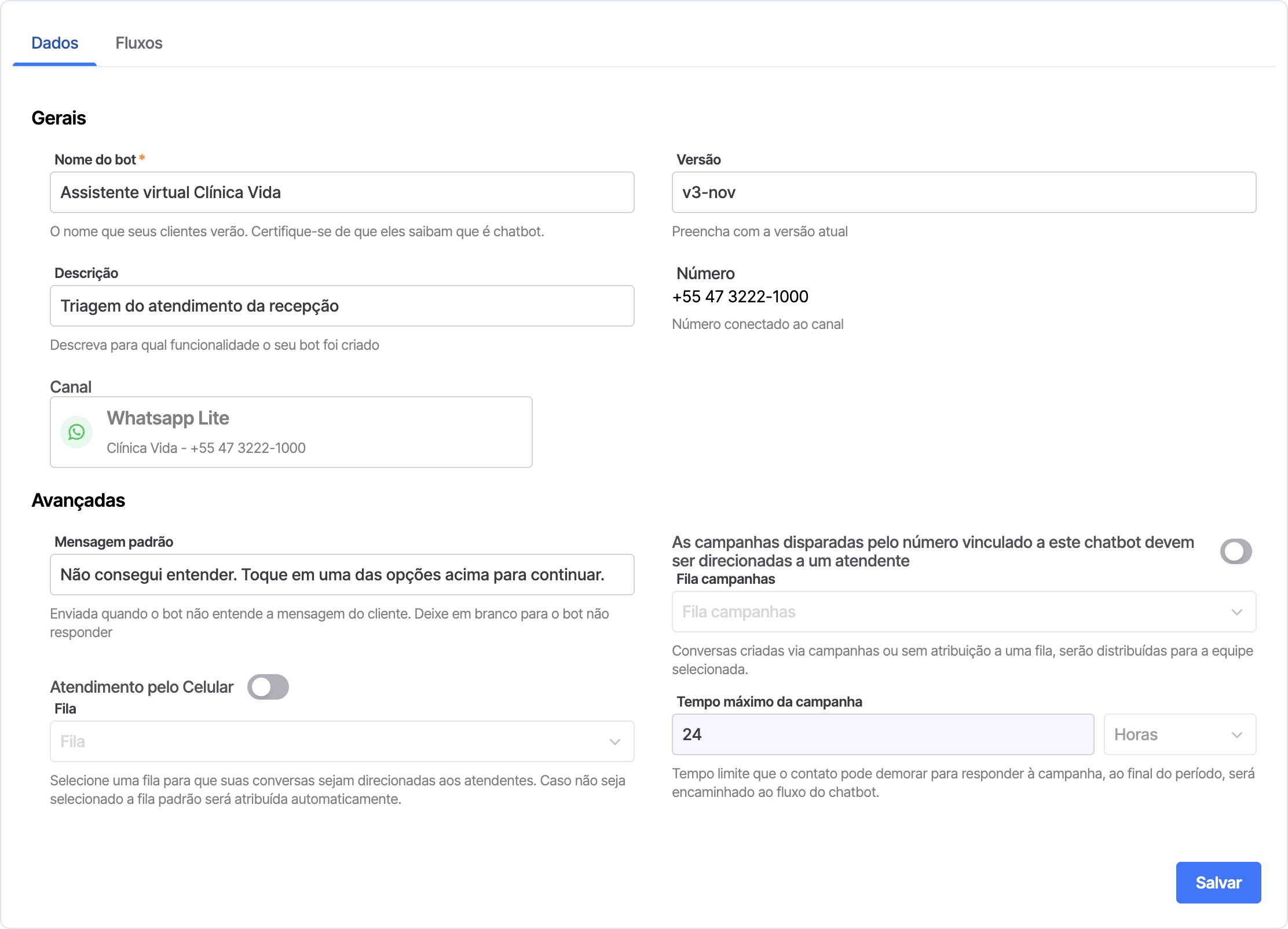The width and height of the screenshot is (1288, 929).
Task: Open the Fila dropdown under Atendimento pelo Celular
Action: click(x=342, y=741)
